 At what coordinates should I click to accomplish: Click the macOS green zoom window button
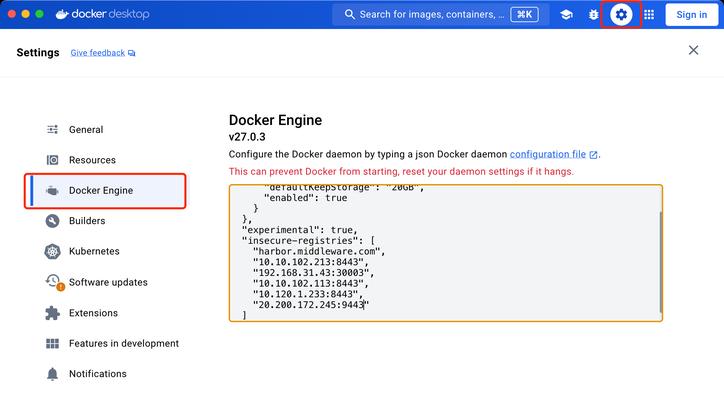coord(40,14)
